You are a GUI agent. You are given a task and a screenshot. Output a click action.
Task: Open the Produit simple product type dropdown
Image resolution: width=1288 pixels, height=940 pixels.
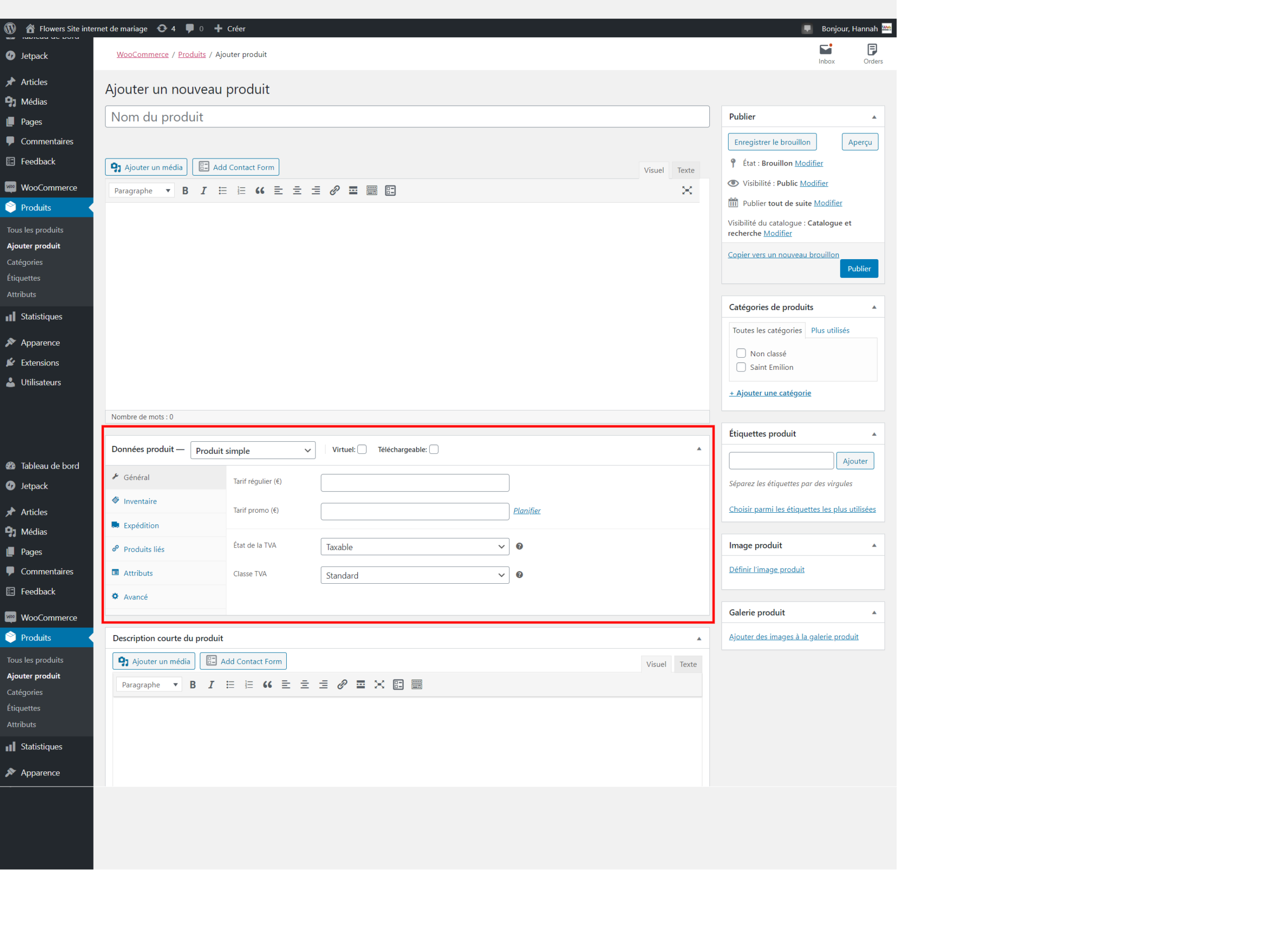coord(253,451)
